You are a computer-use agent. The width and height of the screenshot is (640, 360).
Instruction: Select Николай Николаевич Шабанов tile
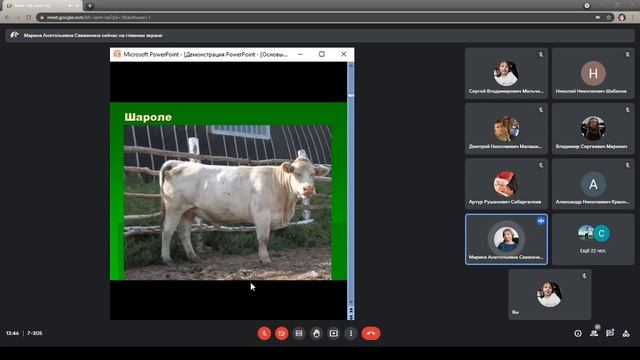point(593,73)
